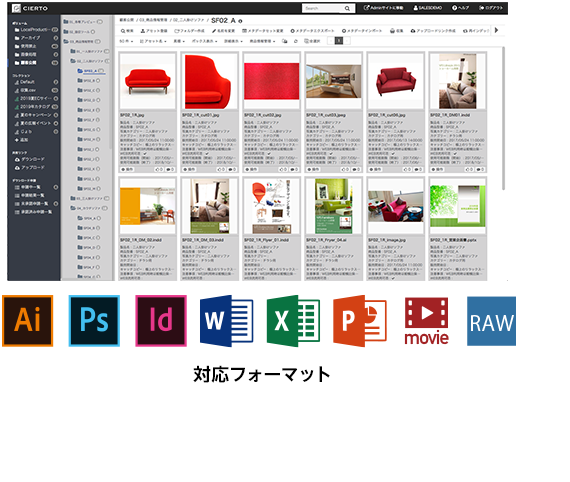The image size is (570, 482).
Task: Click the magnifier icon in the Search box
Action: (347, 8)
